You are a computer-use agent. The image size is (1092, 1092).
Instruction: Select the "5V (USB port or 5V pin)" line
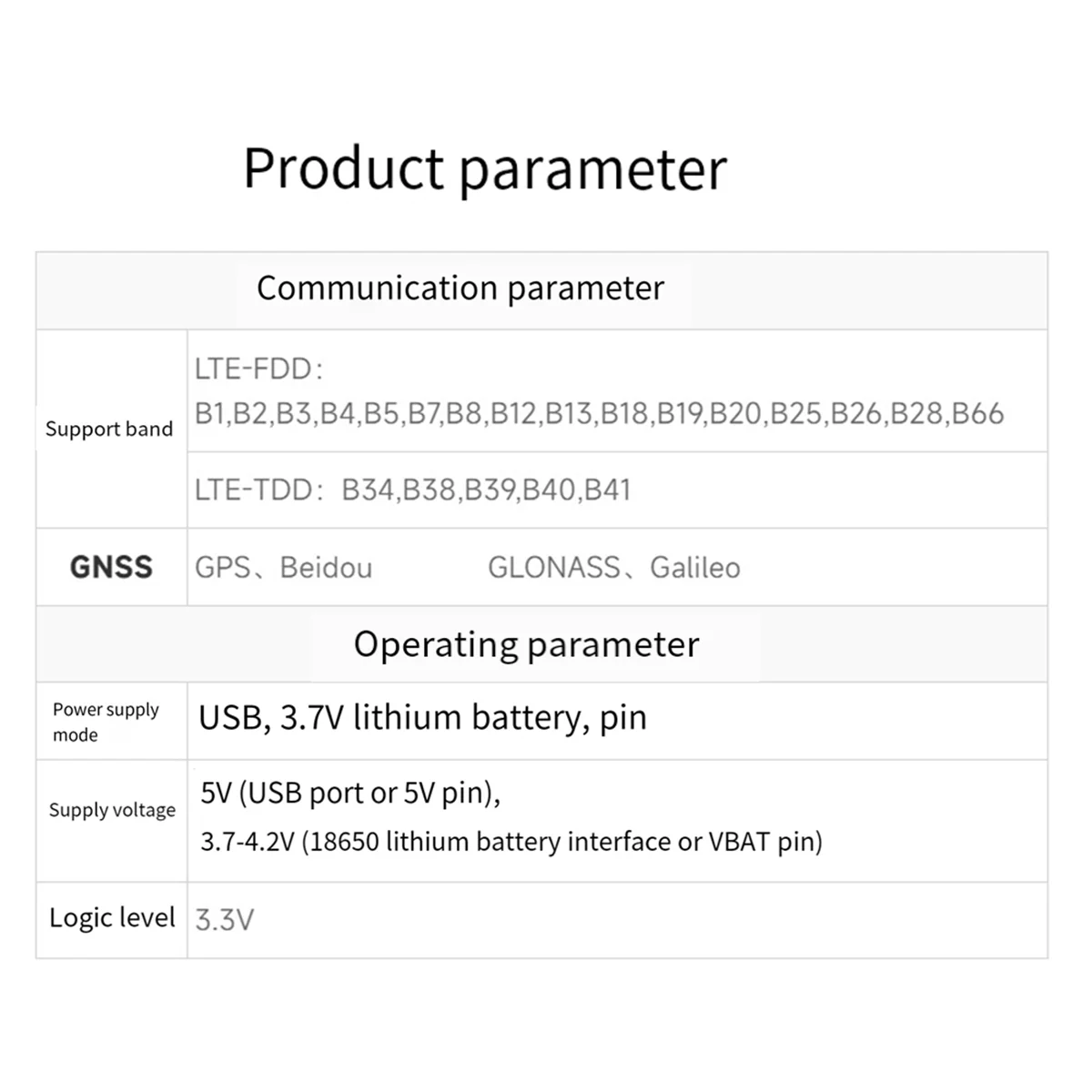pyautogui.click(x=350, y=793)
